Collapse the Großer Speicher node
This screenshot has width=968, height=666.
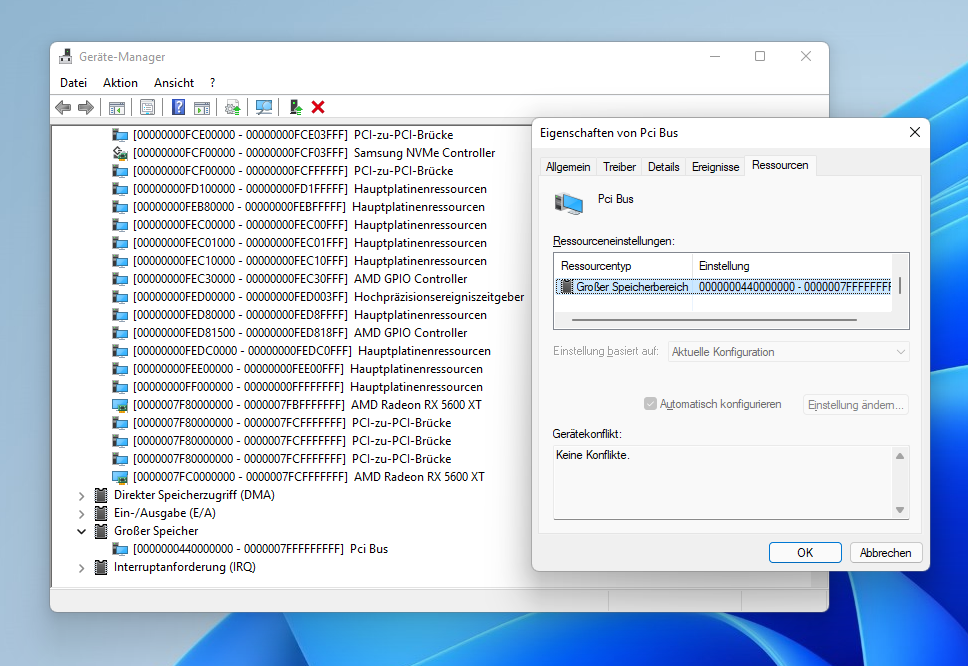click(81, 531)
